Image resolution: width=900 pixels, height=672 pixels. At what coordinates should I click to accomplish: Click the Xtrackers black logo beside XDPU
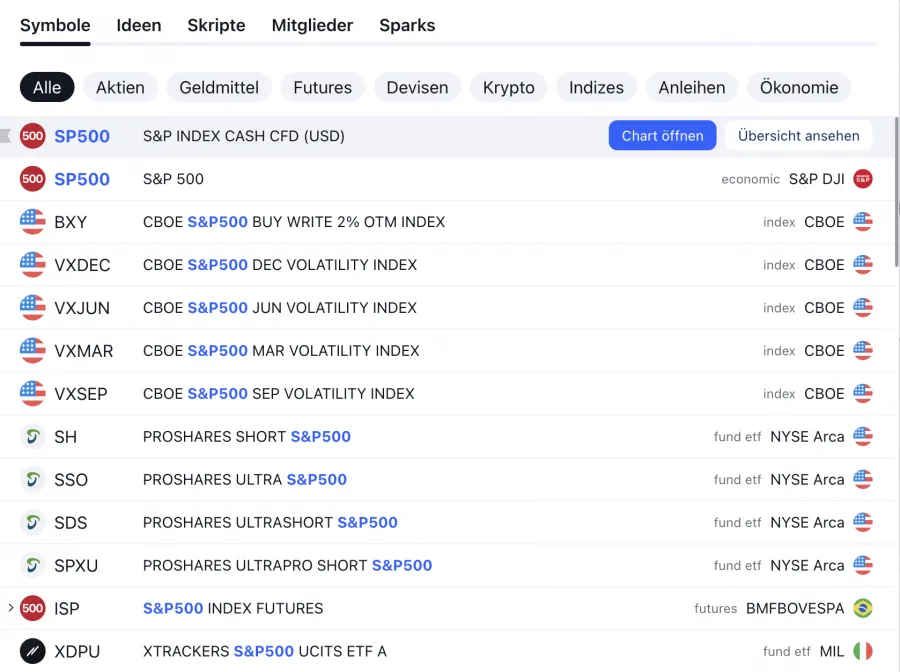click(33, 651)
